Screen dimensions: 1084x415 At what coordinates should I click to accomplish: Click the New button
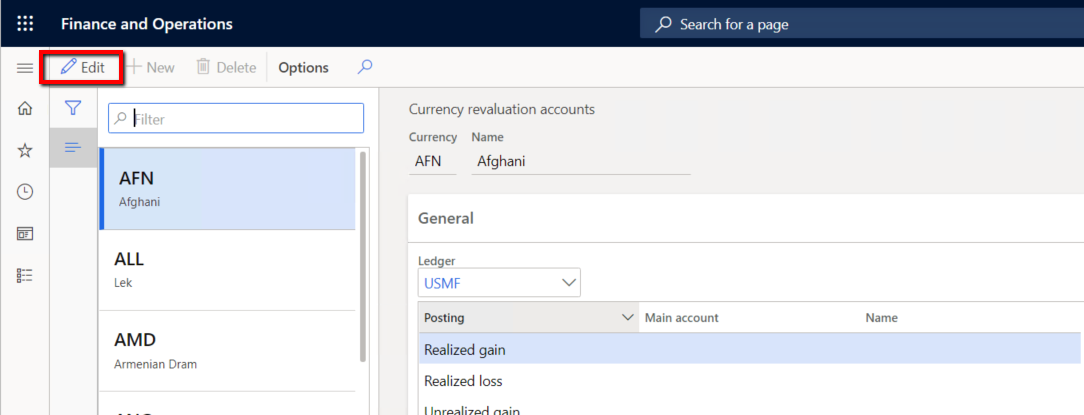coord(151,68)
